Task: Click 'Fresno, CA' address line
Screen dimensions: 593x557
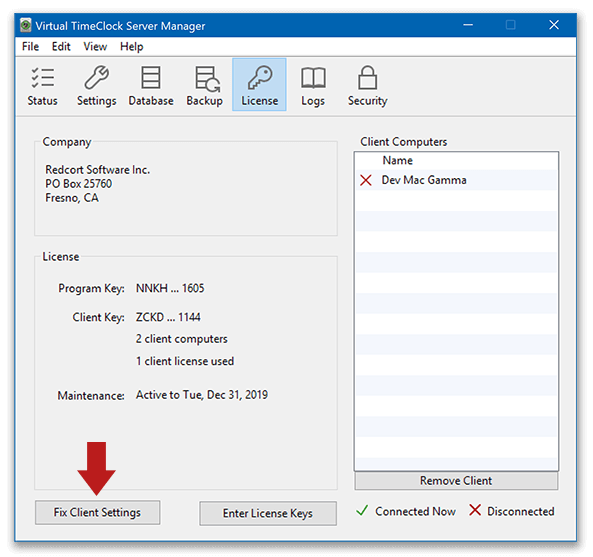Action: (x=72, y=198)
